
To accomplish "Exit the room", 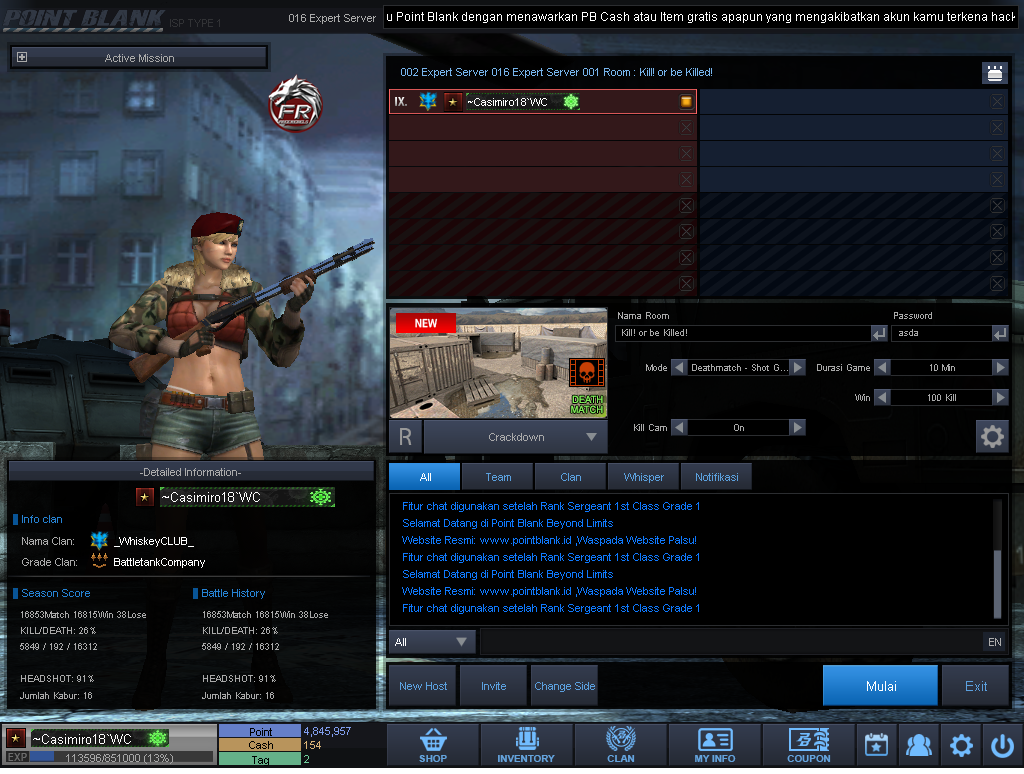I will [976, 686].
